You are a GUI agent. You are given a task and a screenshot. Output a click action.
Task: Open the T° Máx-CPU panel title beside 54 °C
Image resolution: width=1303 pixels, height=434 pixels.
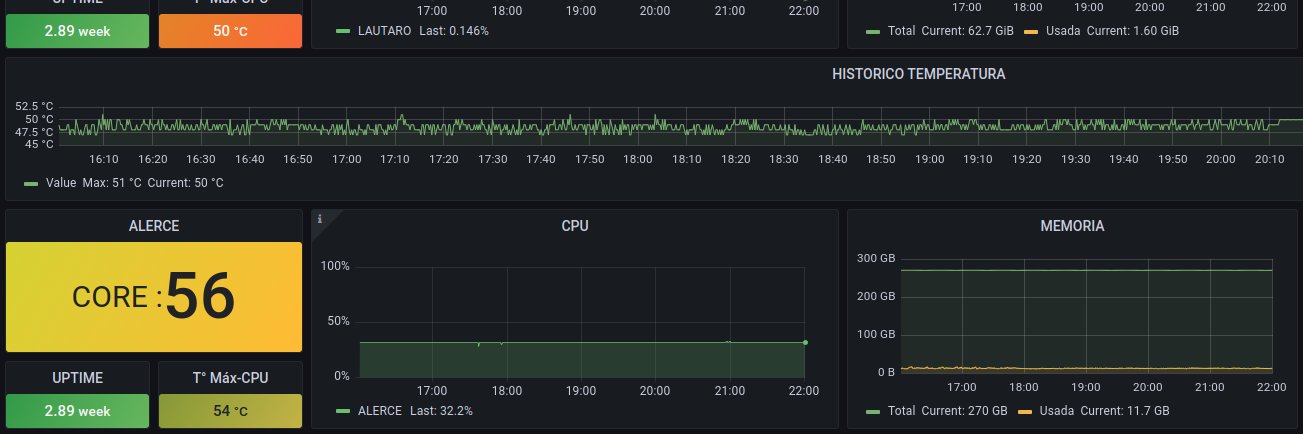pyautogui.click(x=231, y=378)
